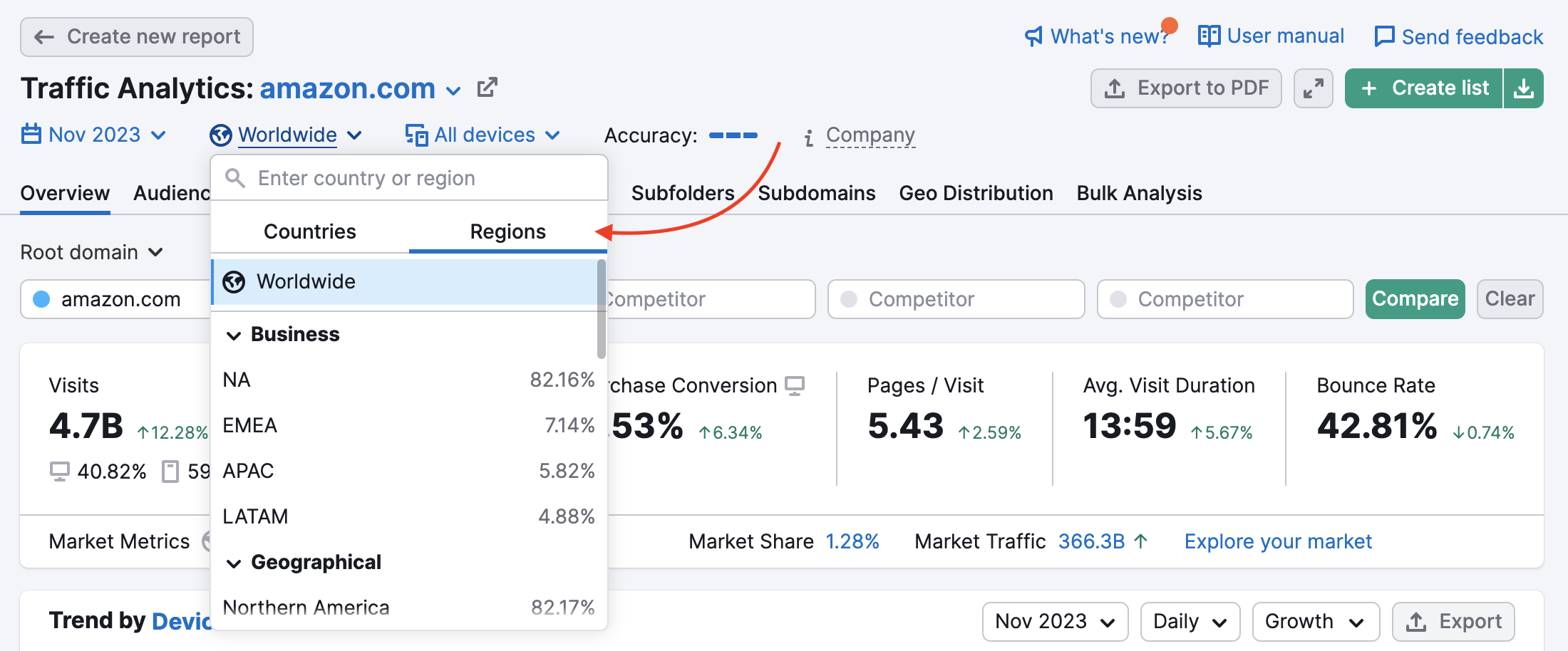Click the back arrow in Create new report
The width and height of the screenshot is (1568, 651).
[x=44, y=37]
